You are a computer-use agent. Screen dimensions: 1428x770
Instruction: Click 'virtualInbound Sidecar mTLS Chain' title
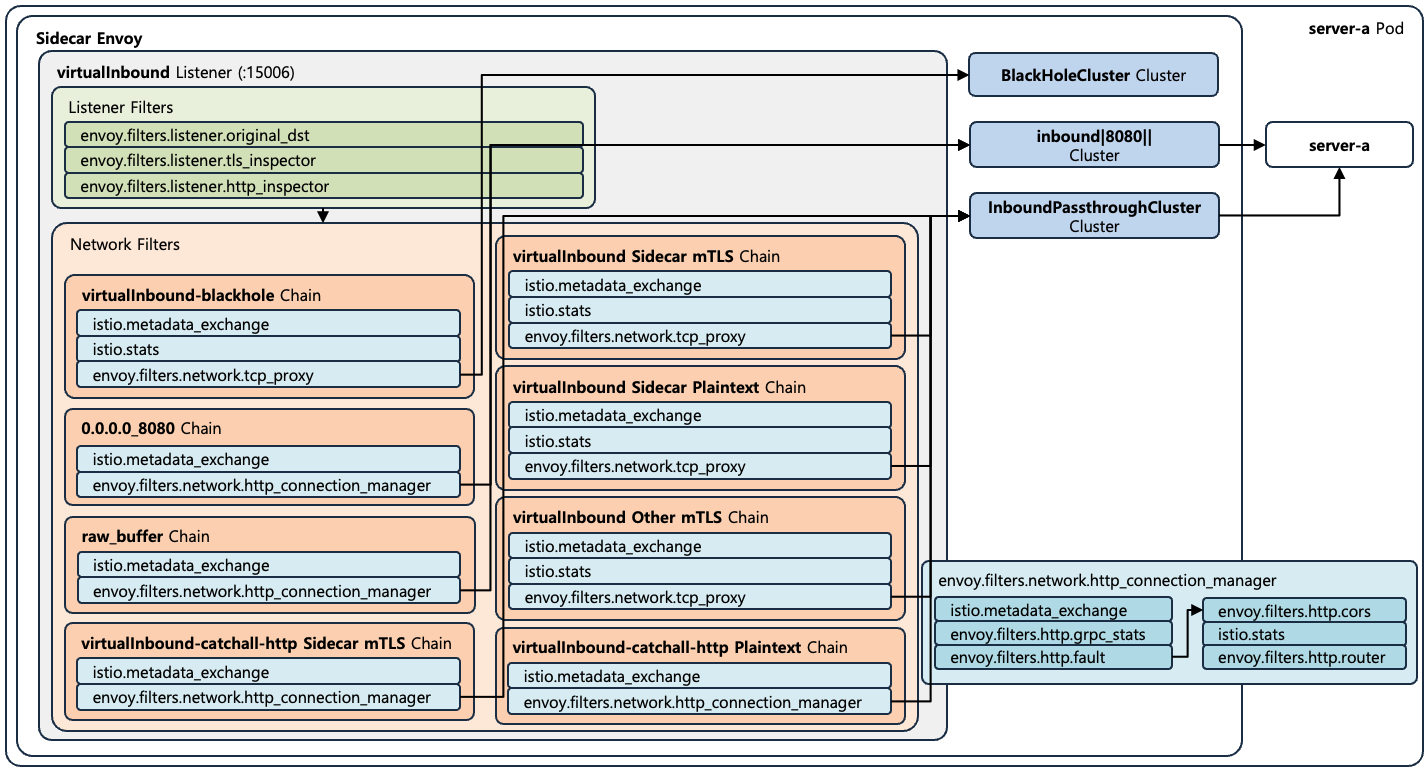646,256
